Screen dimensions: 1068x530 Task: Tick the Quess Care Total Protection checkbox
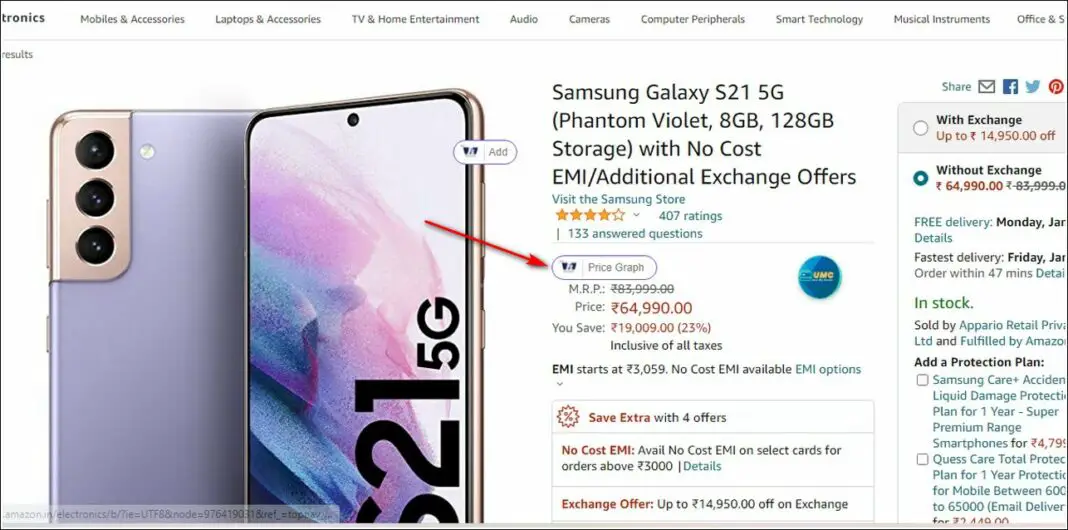(922, 459)
